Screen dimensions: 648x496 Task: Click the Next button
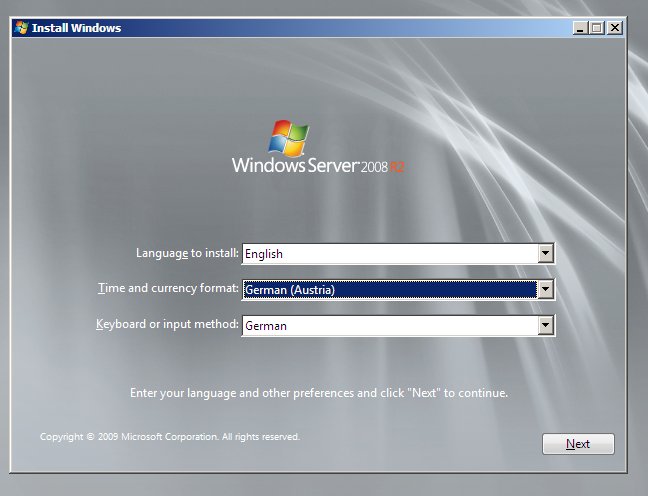(578, 444)
